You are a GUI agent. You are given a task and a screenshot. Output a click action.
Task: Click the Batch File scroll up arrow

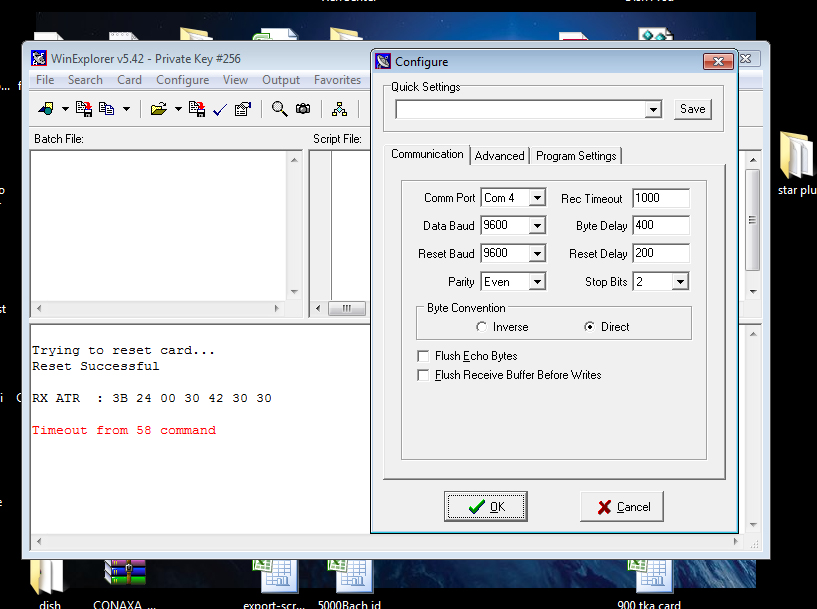(294, 159)
